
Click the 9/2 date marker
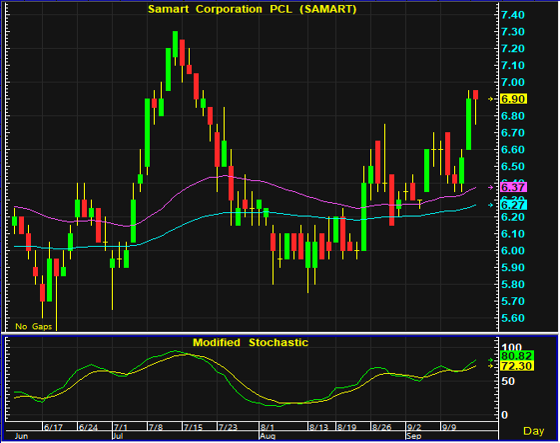click(414, 427)
